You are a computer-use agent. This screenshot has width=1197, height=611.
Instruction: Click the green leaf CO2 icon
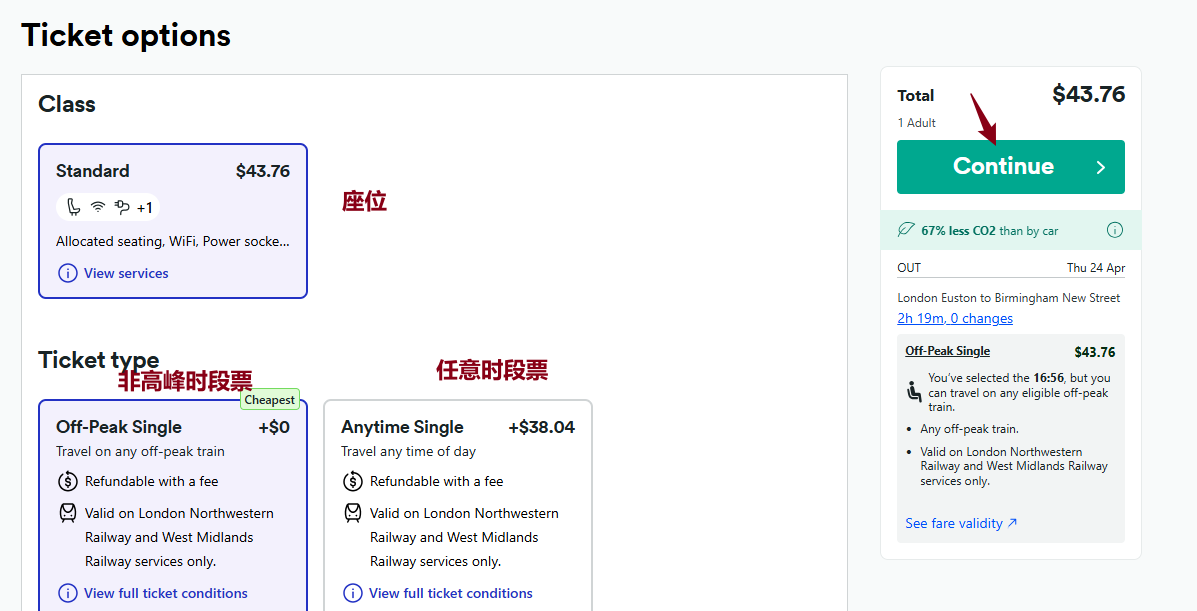(906, 230)
